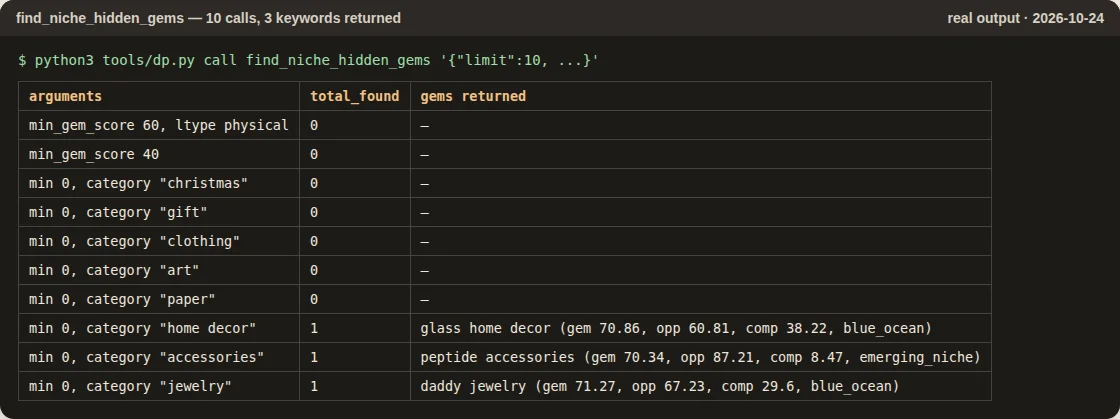Image resolution: width=1120 pixels, height=419 pixels.
Task: Click the title 'find_niche_hidden_gems — 10 calls, 3 keywords returned'
Action: click(208, 18)
